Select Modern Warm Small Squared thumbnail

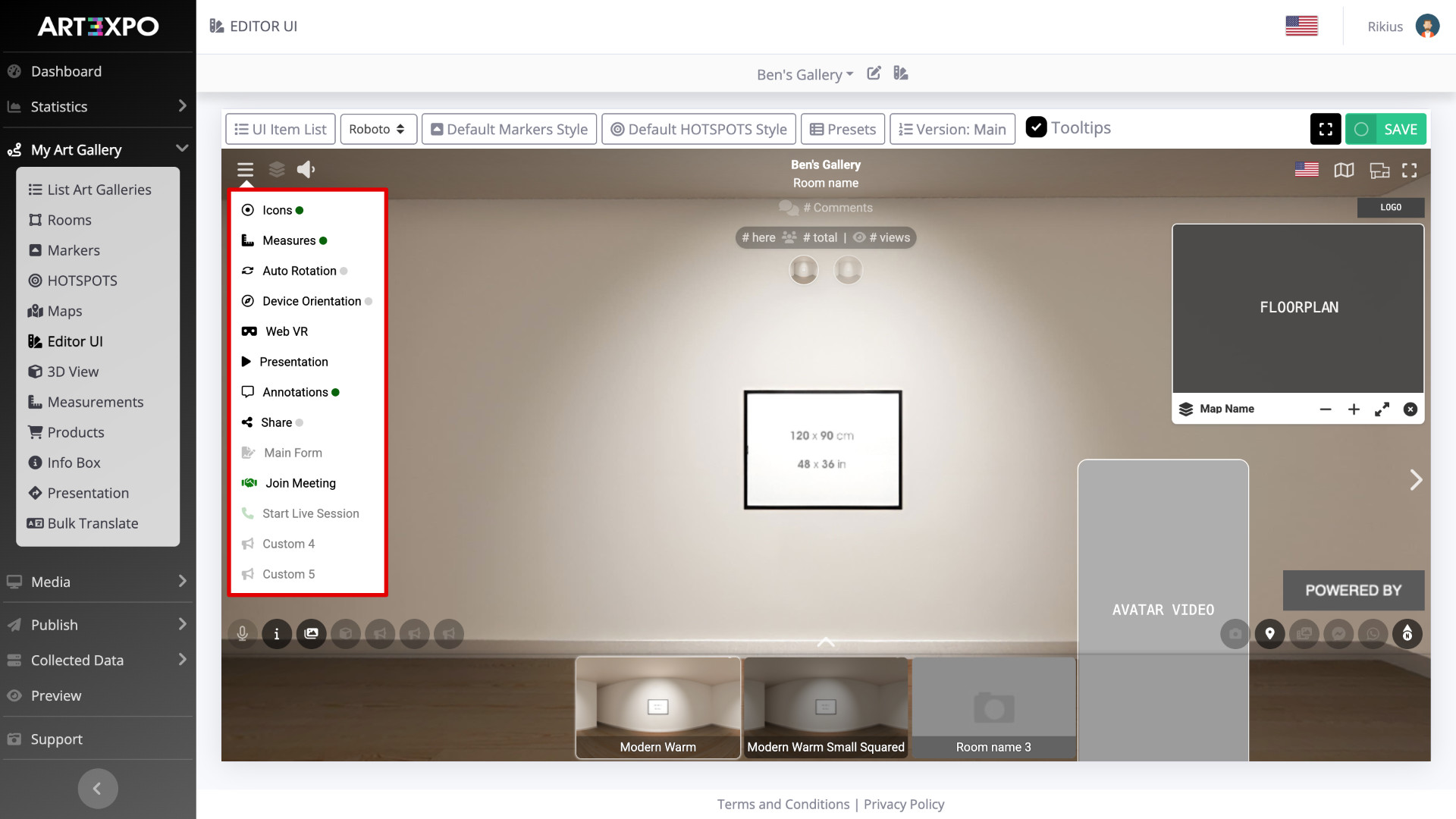(x=826, y=708)
